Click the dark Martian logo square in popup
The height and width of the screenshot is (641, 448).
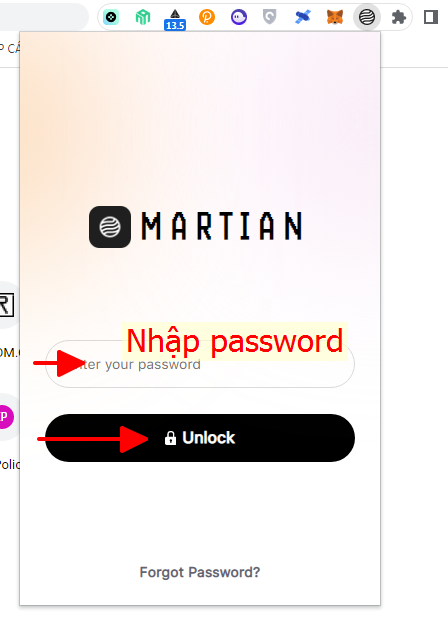point(110,227)
